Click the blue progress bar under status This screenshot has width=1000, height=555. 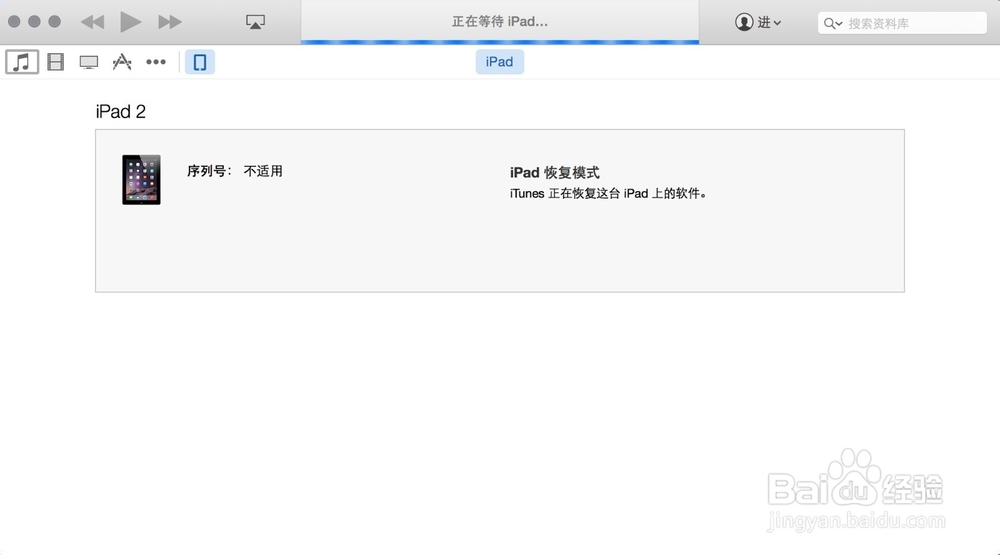point(500,42)
